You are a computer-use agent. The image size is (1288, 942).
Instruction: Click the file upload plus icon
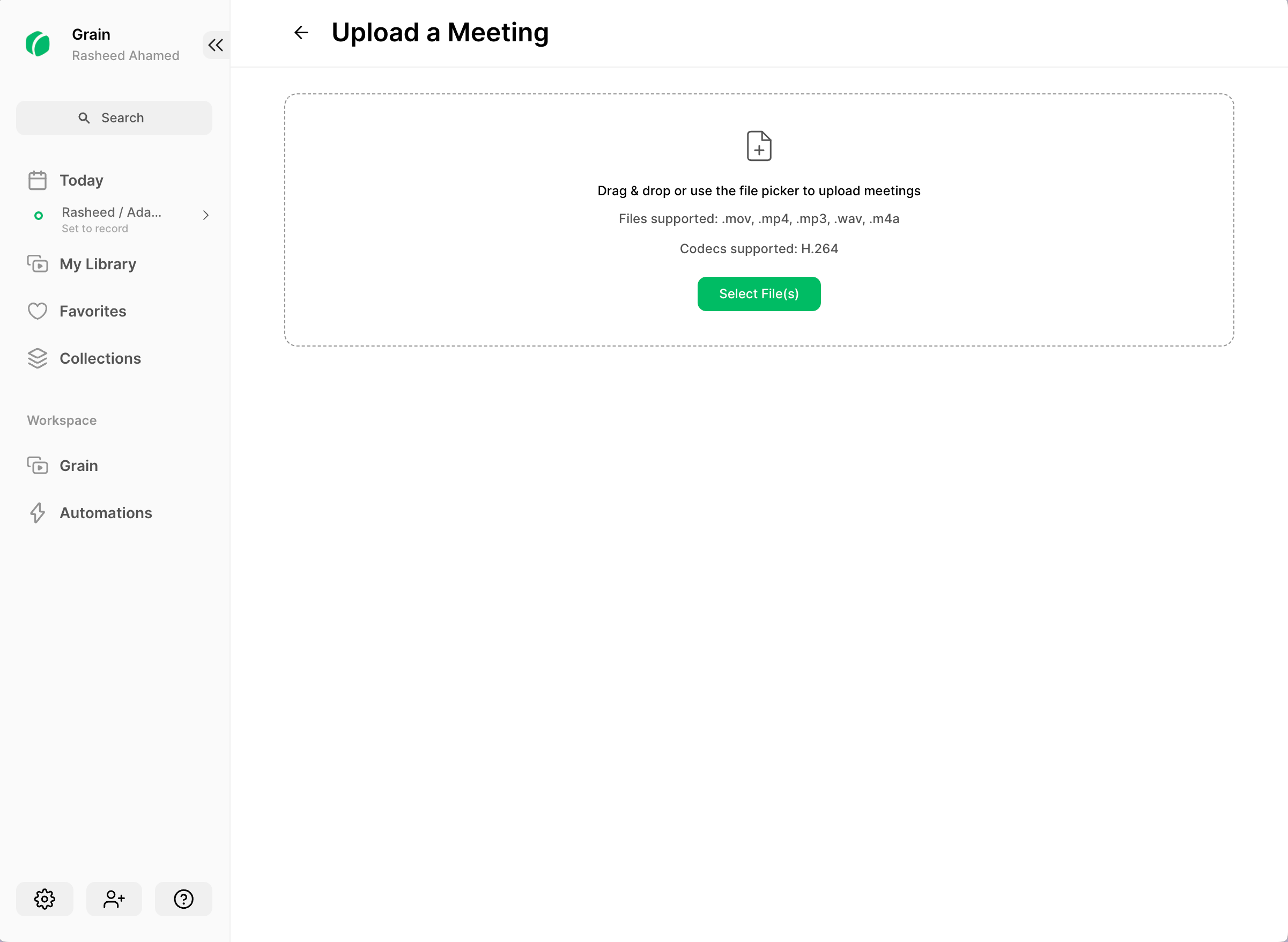pos(759,146)
